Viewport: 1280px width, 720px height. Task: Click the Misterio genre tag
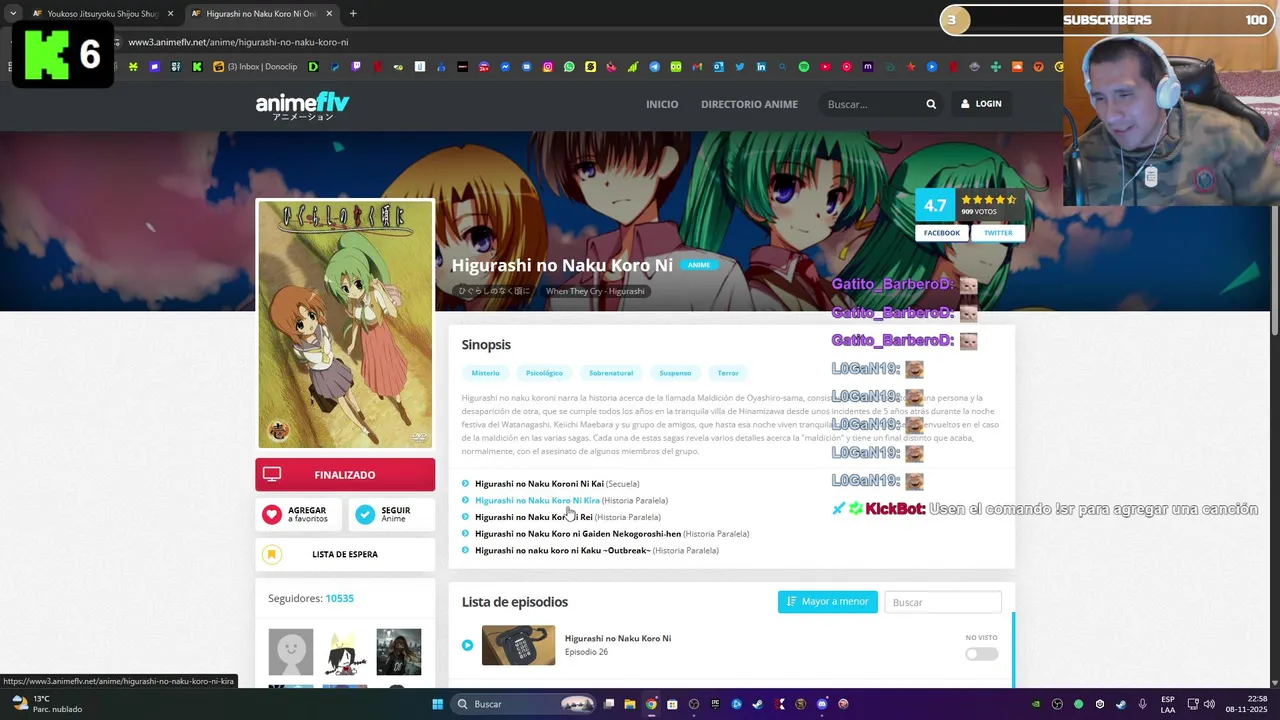(485, 373)
